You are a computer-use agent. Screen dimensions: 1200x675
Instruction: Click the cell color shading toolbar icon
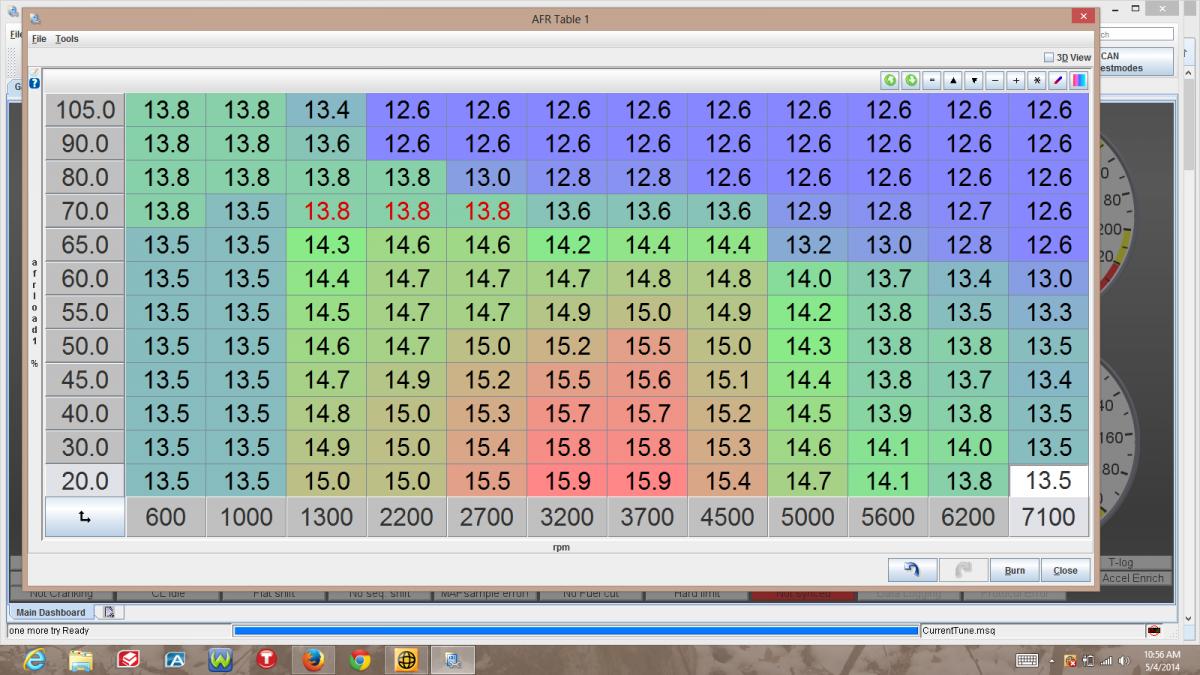1078,80
